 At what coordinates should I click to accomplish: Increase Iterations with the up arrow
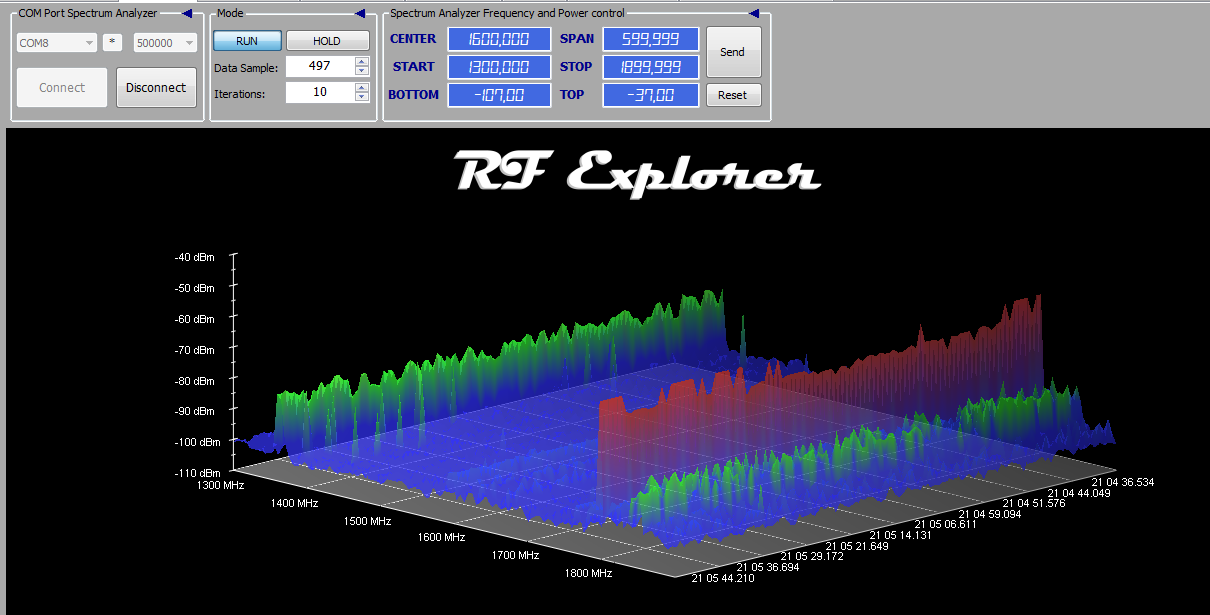click(x=362, y=87)
